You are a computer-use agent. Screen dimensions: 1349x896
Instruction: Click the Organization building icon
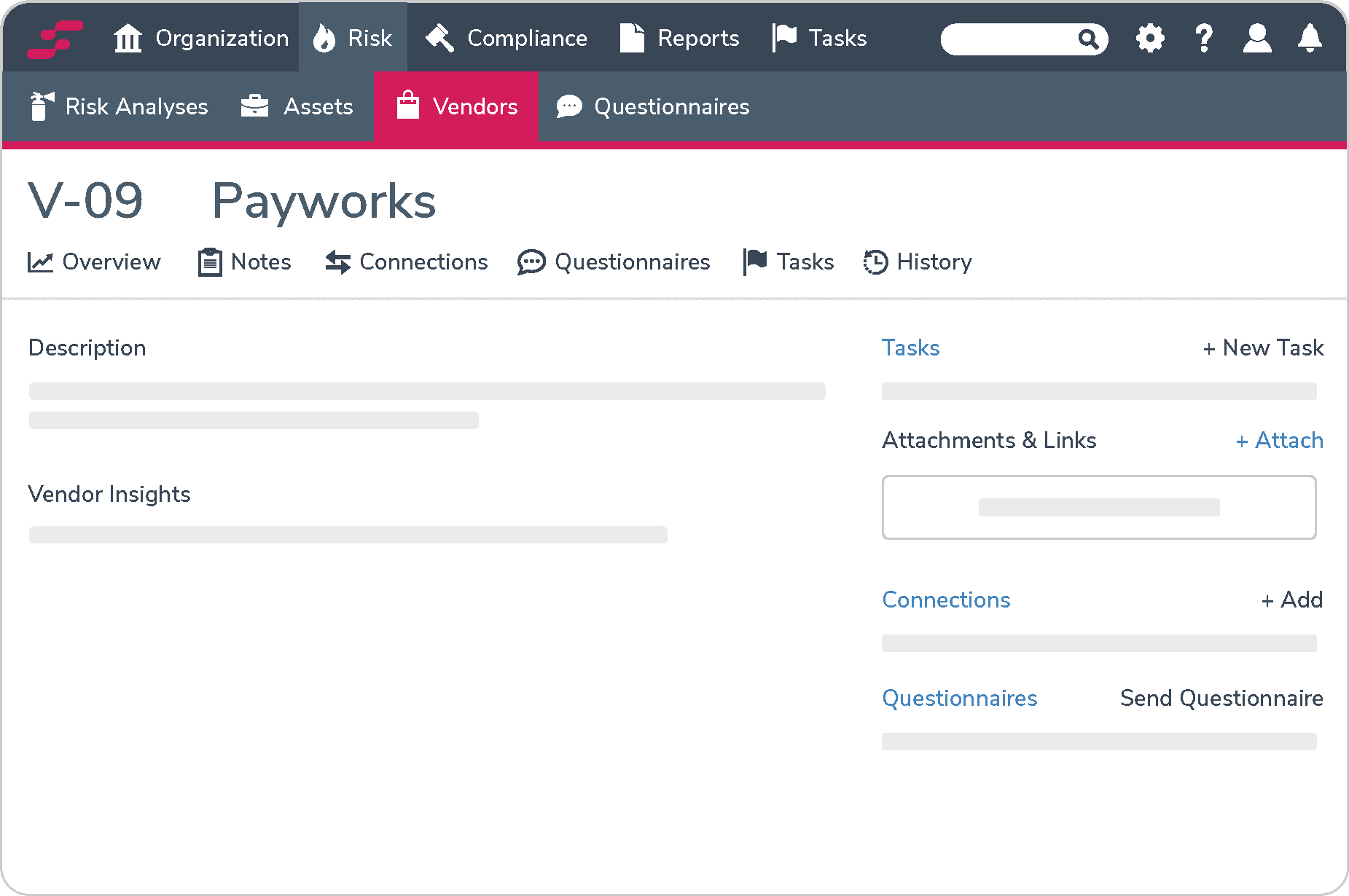pyautogui.click(x=128, y=38)
